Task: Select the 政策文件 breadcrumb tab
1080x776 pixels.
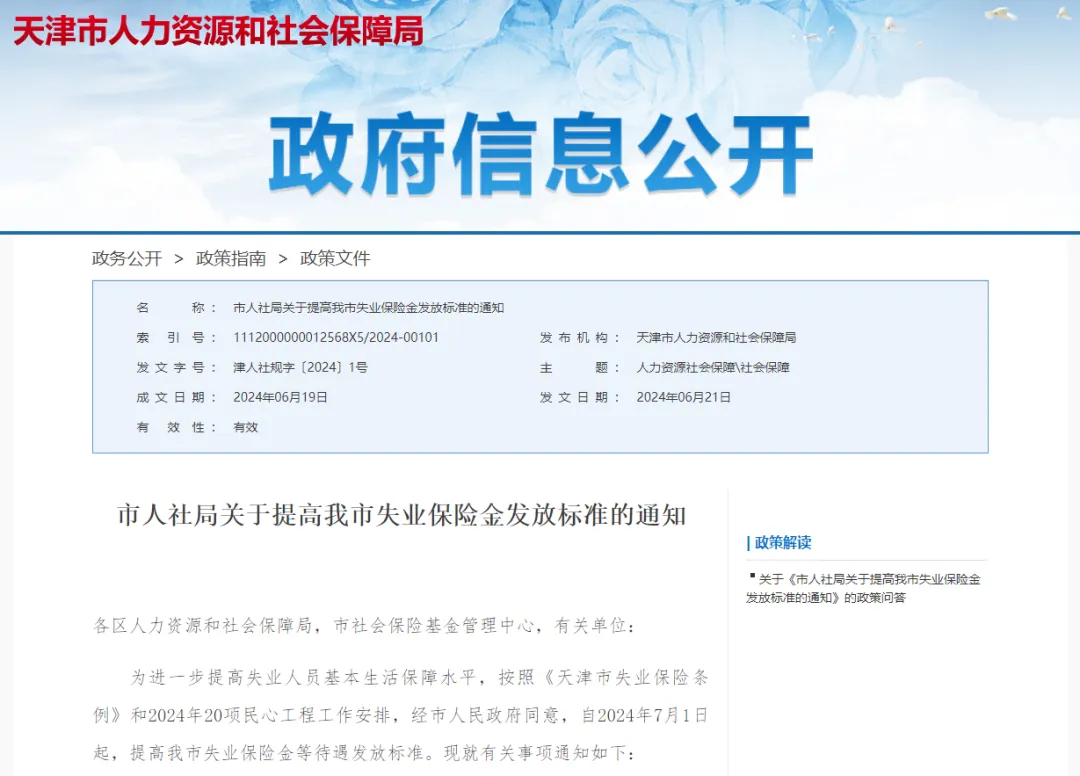Action: coord(337,258)
